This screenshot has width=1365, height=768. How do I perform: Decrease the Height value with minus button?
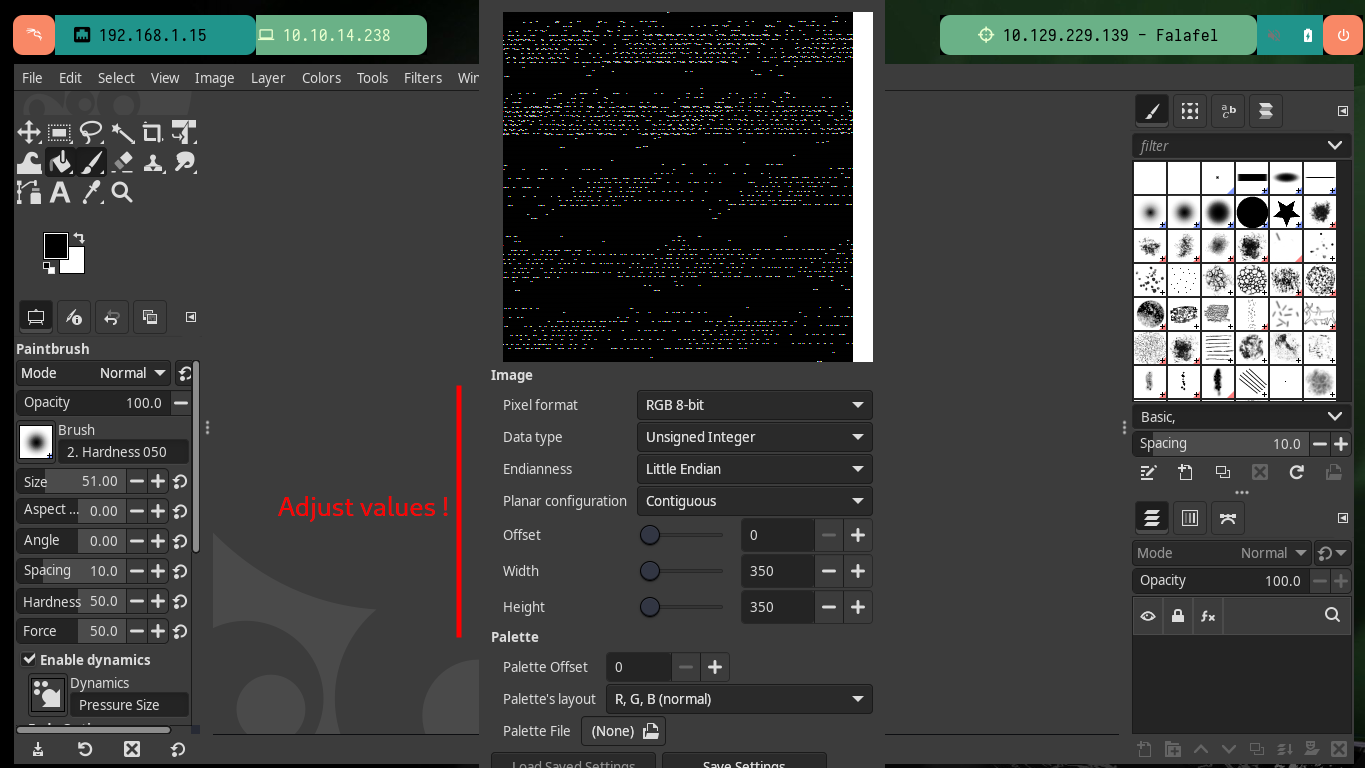pyautogui.click(x=829, y=607)
